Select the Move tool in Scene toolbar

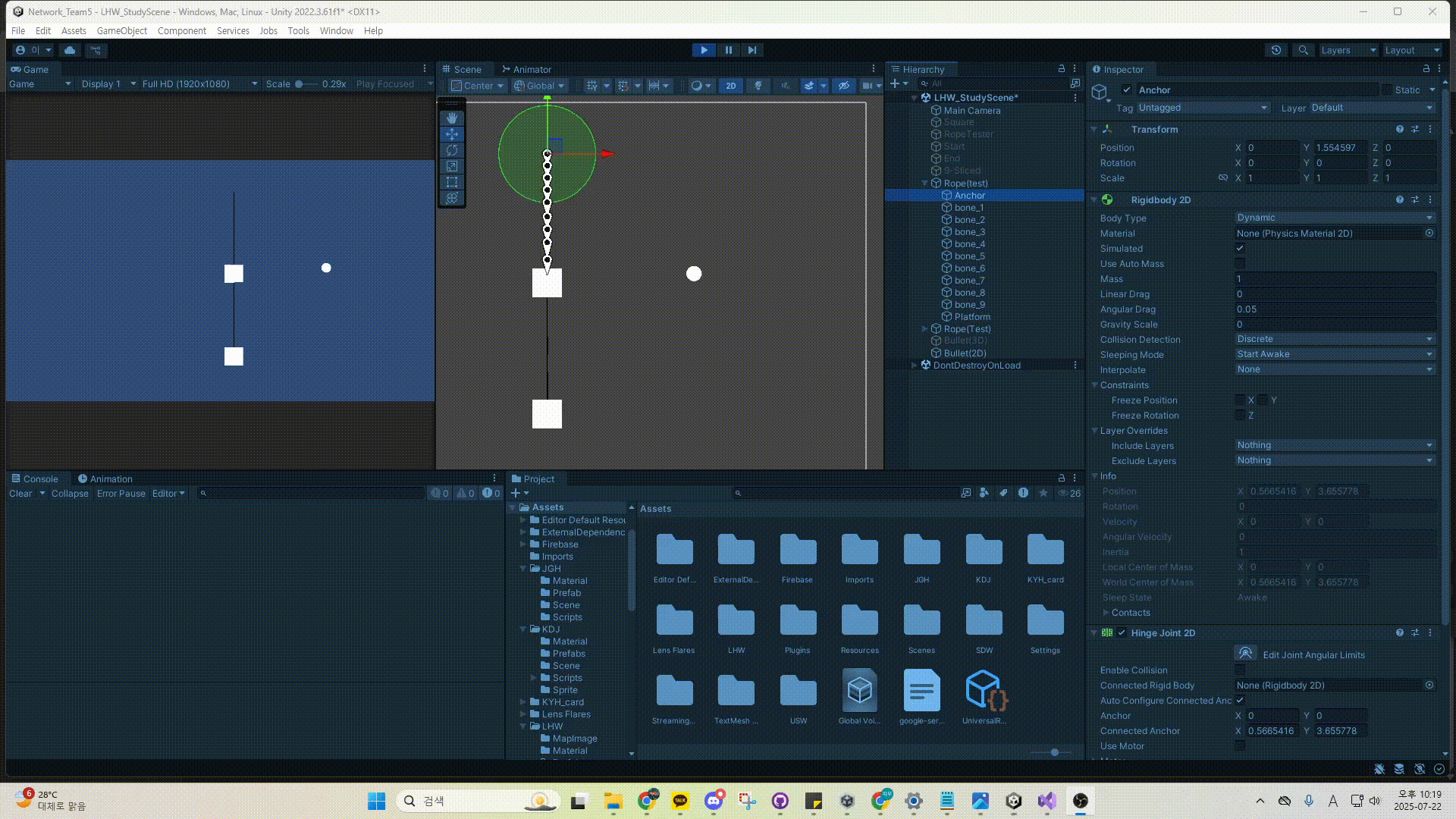[452, 134]
